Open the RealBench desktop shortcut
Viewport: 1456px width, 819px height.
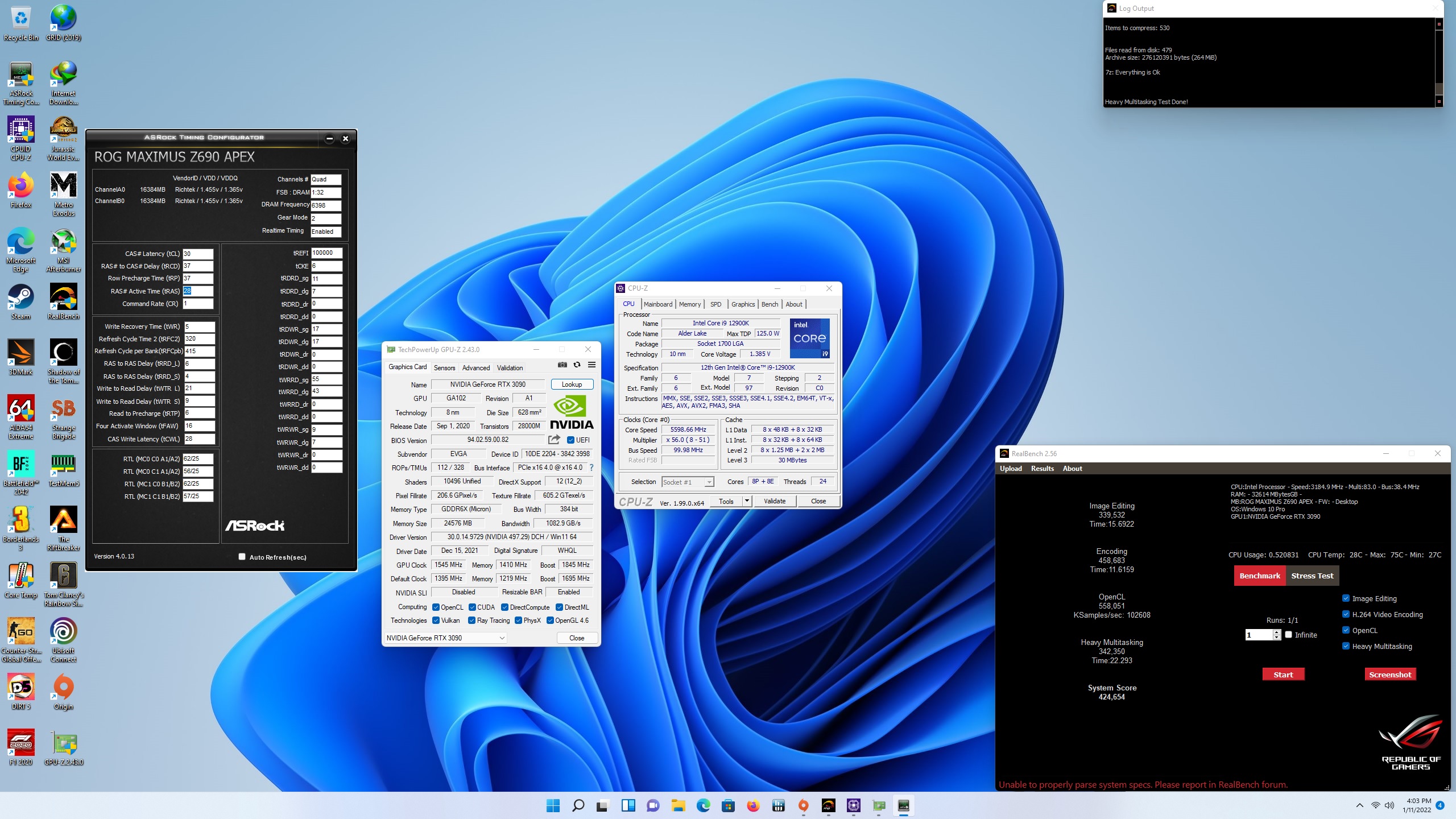63,302
